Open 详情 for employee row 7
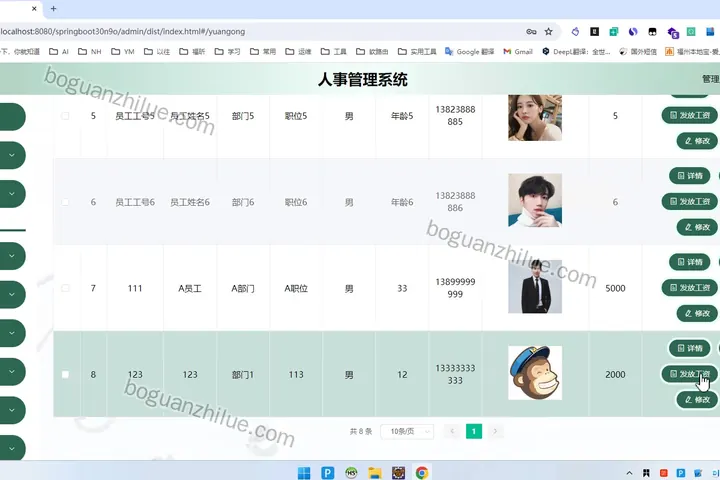The height and width of the screenshot is (480, 720). 690,262
